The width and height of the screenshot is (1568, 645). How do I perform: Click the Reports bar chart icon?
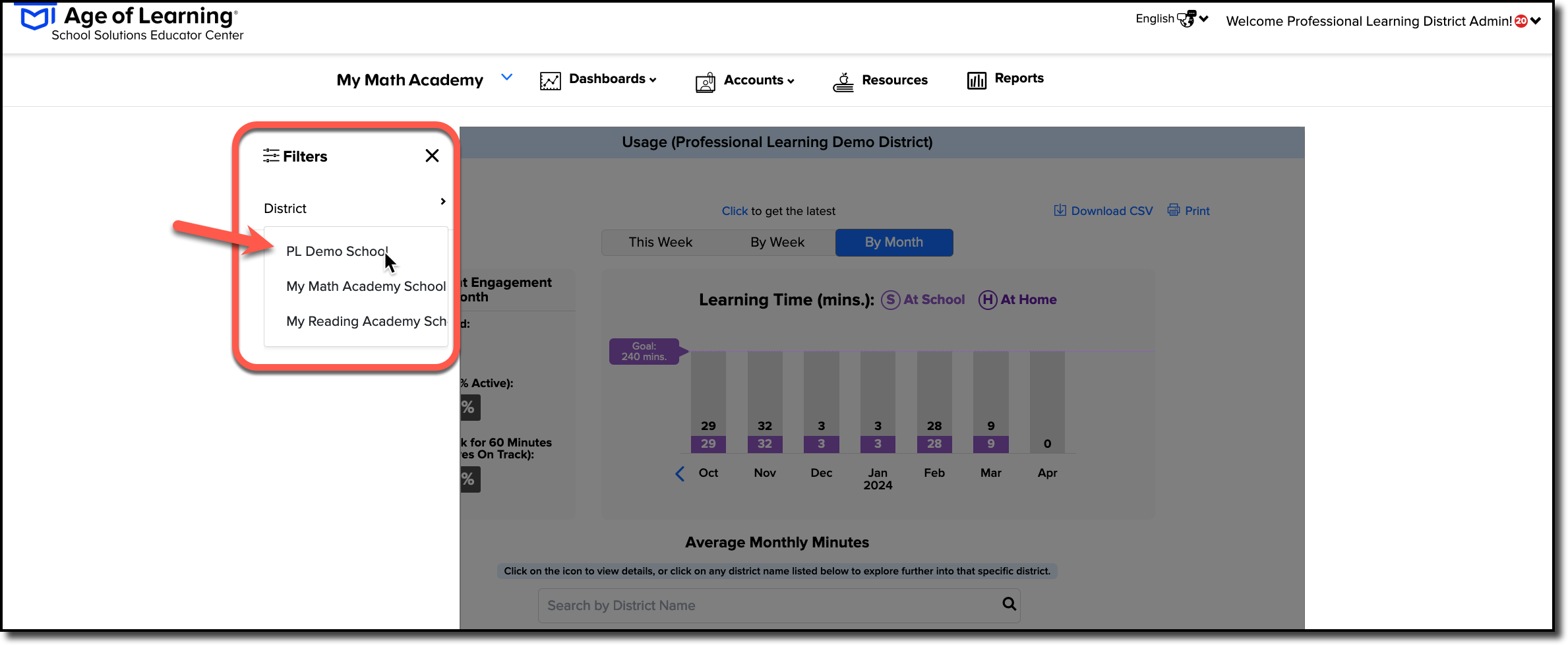coord(977,80)
